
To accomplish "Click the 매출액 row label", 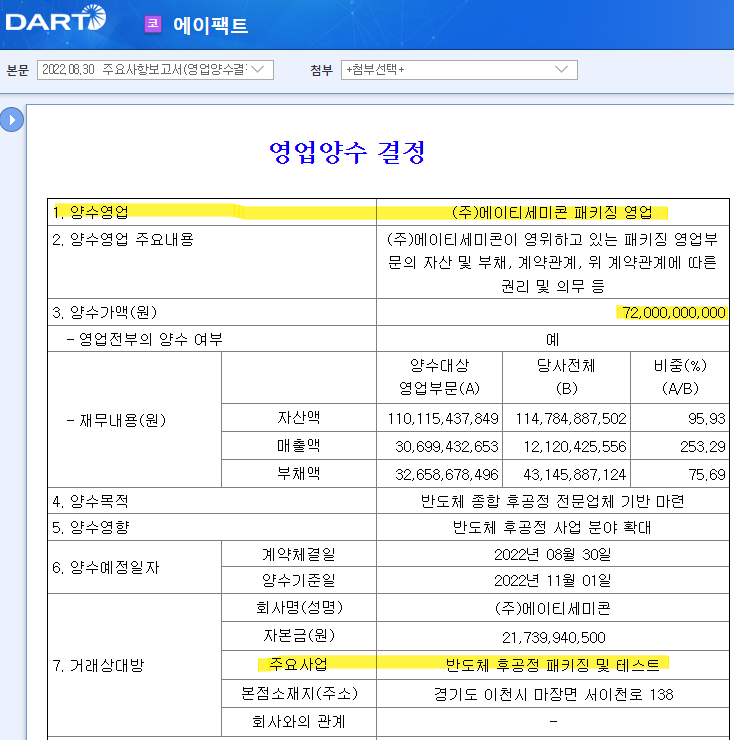I will point(298,446).
